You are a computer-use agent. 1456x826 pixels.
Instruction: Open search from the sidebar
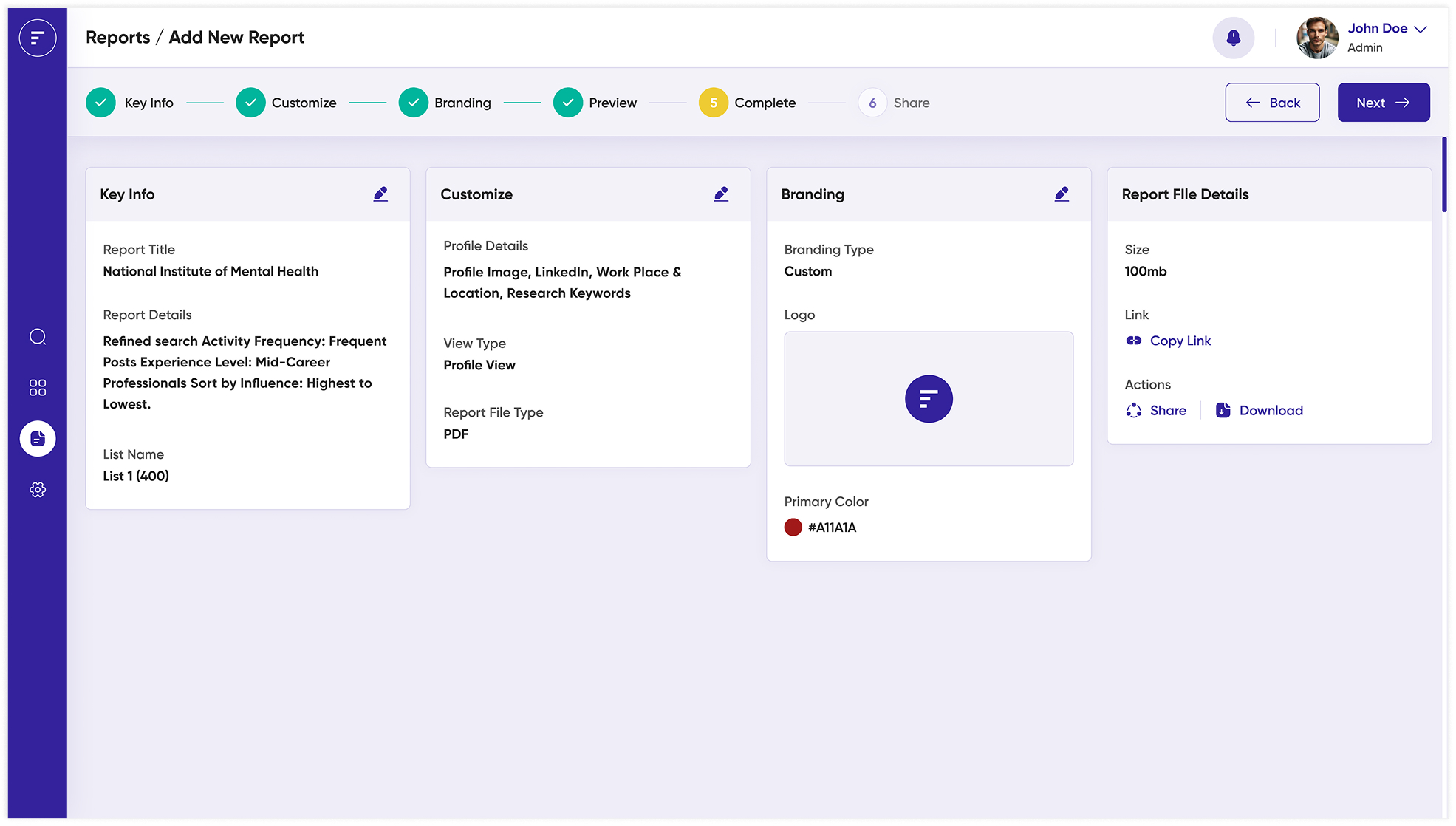(x=37, y=337)
